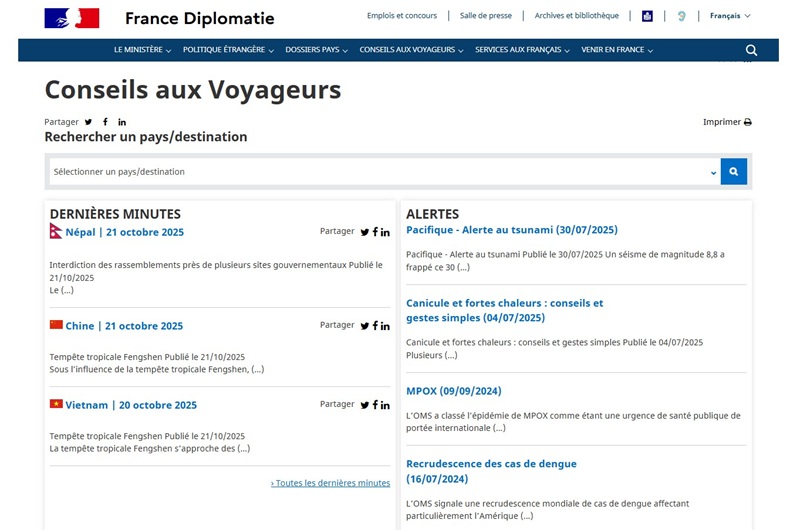Open the Le Ministère menu
The image size is (800, 530).
point(142,50)
